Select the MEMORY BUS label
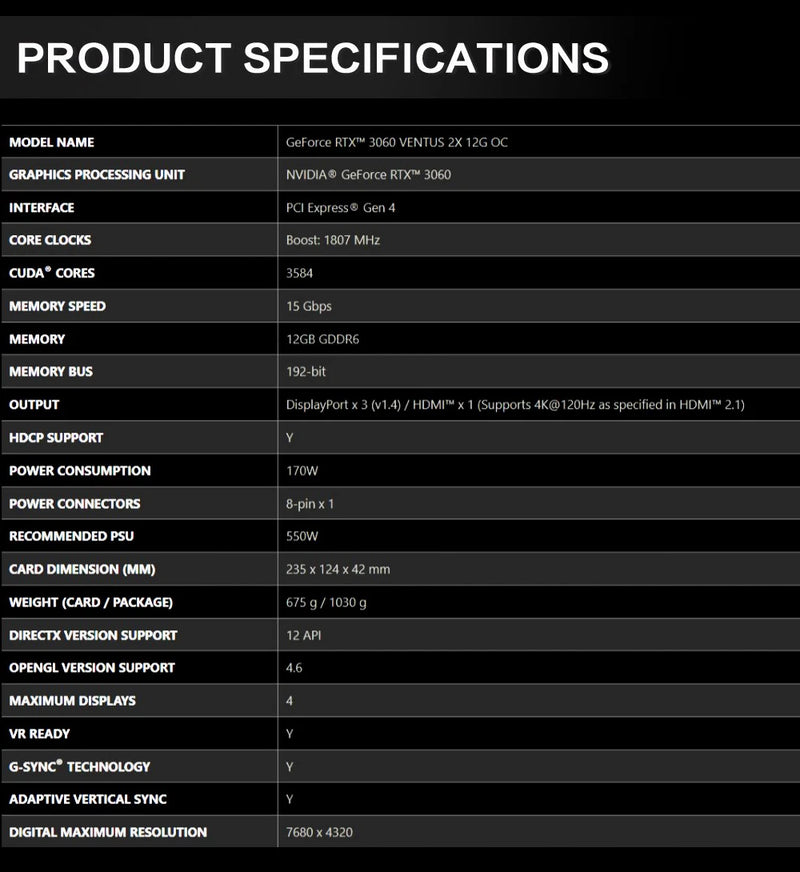 (x=51, y=372)
